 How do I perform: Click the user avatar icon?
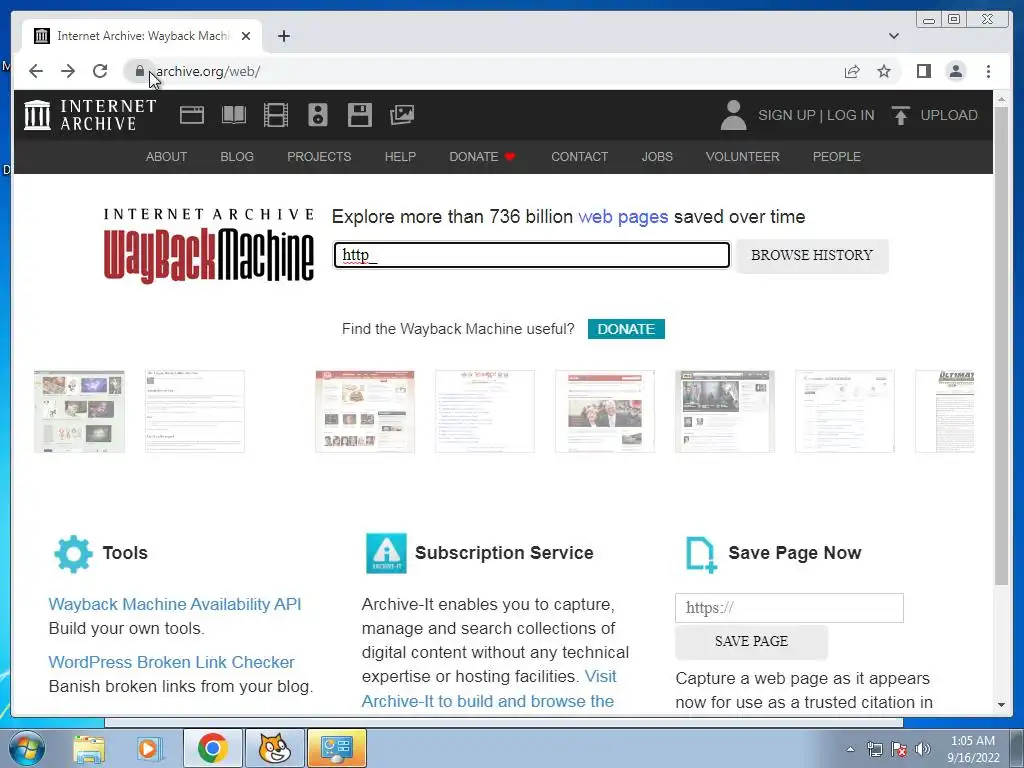click(x=733, y=115)
